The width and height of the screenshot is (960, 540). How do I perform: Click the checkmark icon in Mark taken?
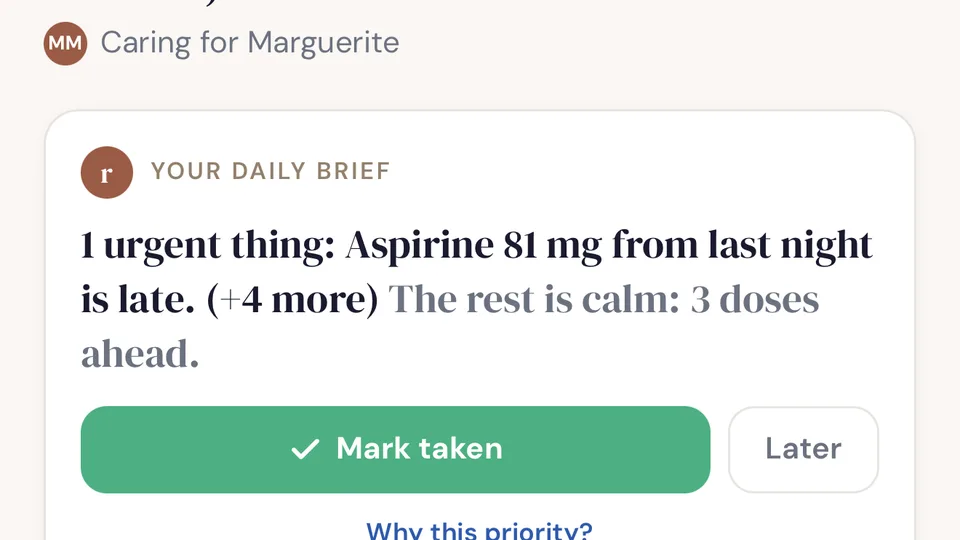point(305,449)
